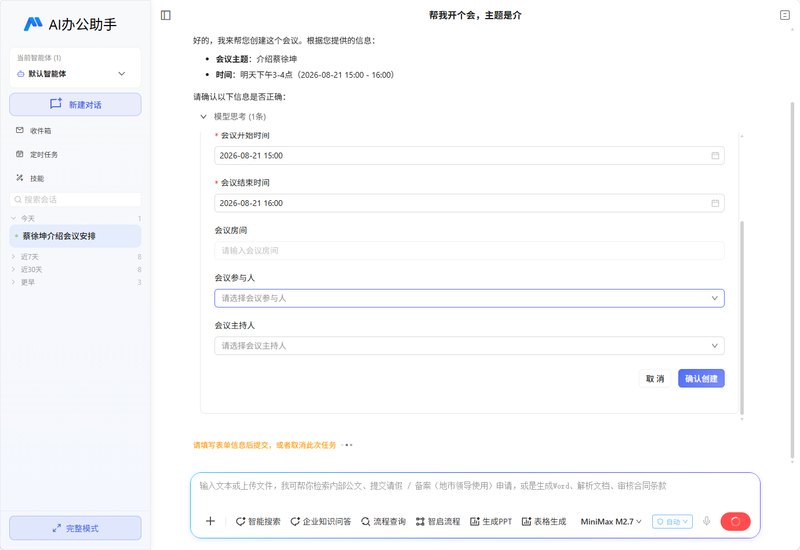Open the 自动 mode dropdown

672,521
